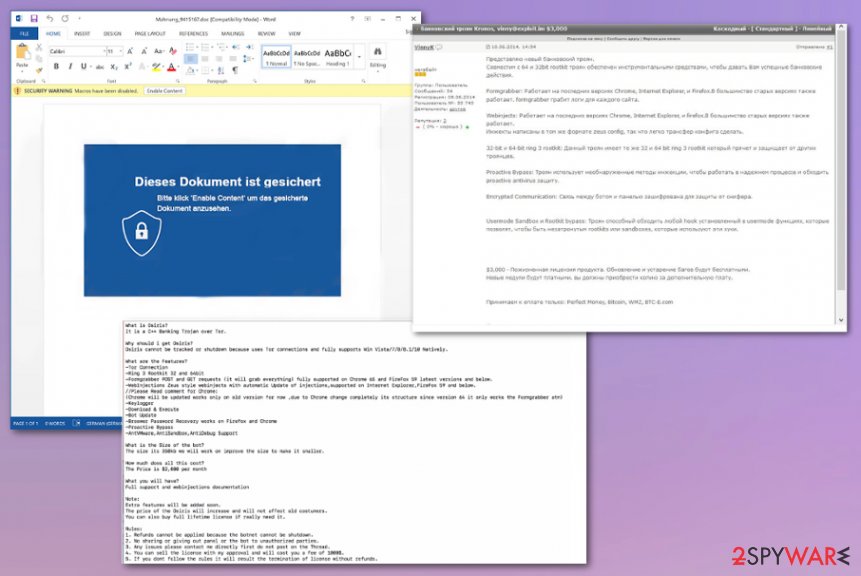Decrease paragraph indent
The width and height of the screenshot is (861, 576).
coord(236,47)
